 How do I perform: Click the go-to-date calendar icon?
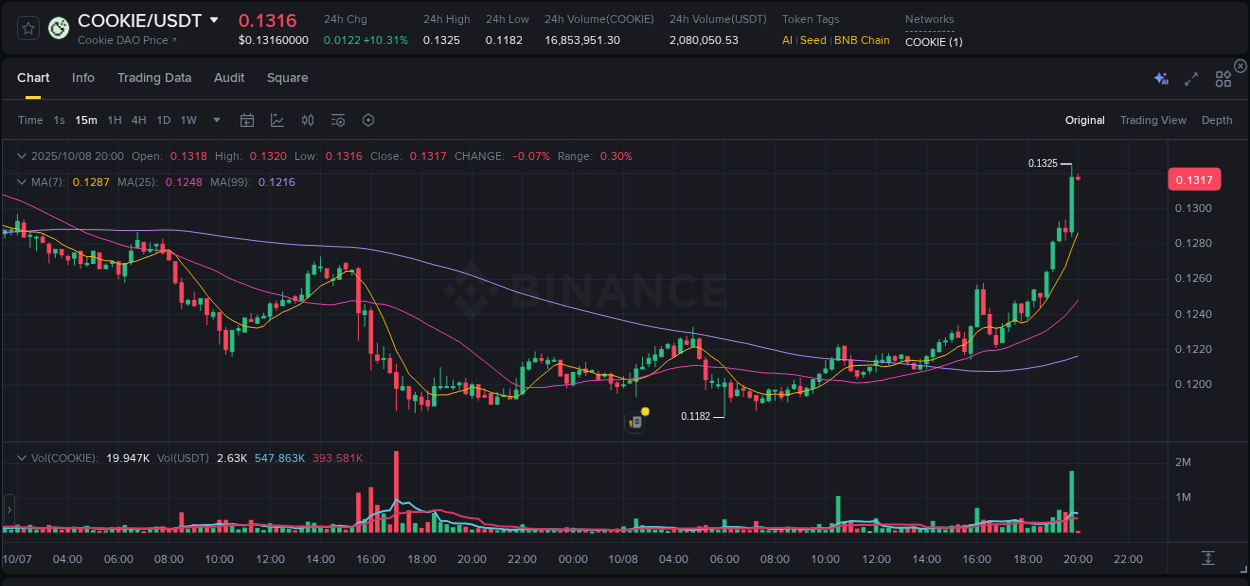tap(247, 119)
